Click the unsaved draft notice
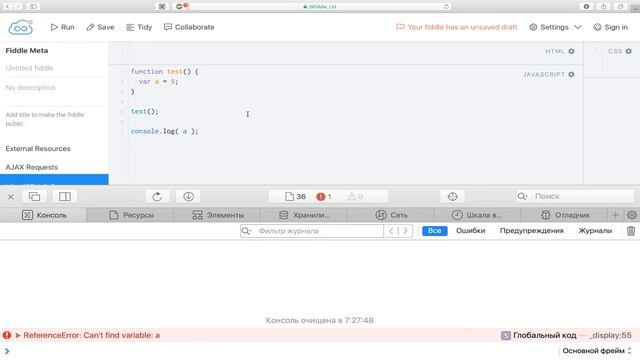640x360 pixels. click(457, 27)
